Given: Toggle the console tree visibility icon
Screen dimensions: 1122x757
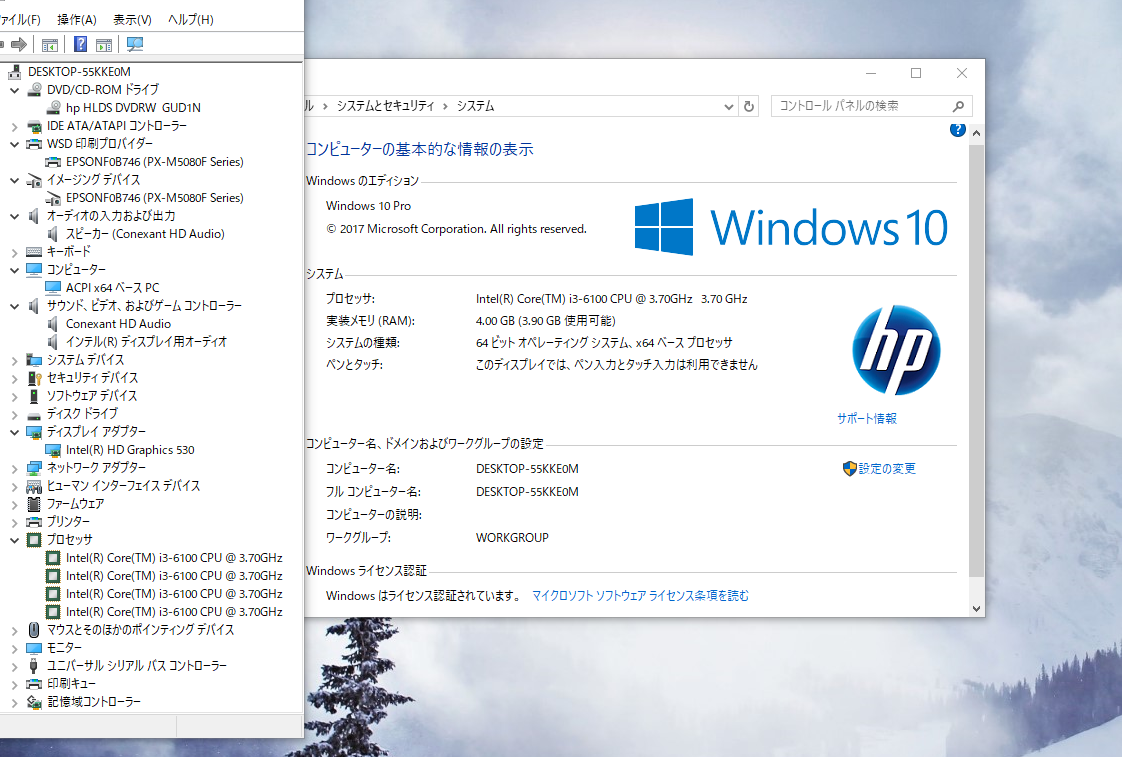Looking at the screenshot, I should tap(49, 44).
